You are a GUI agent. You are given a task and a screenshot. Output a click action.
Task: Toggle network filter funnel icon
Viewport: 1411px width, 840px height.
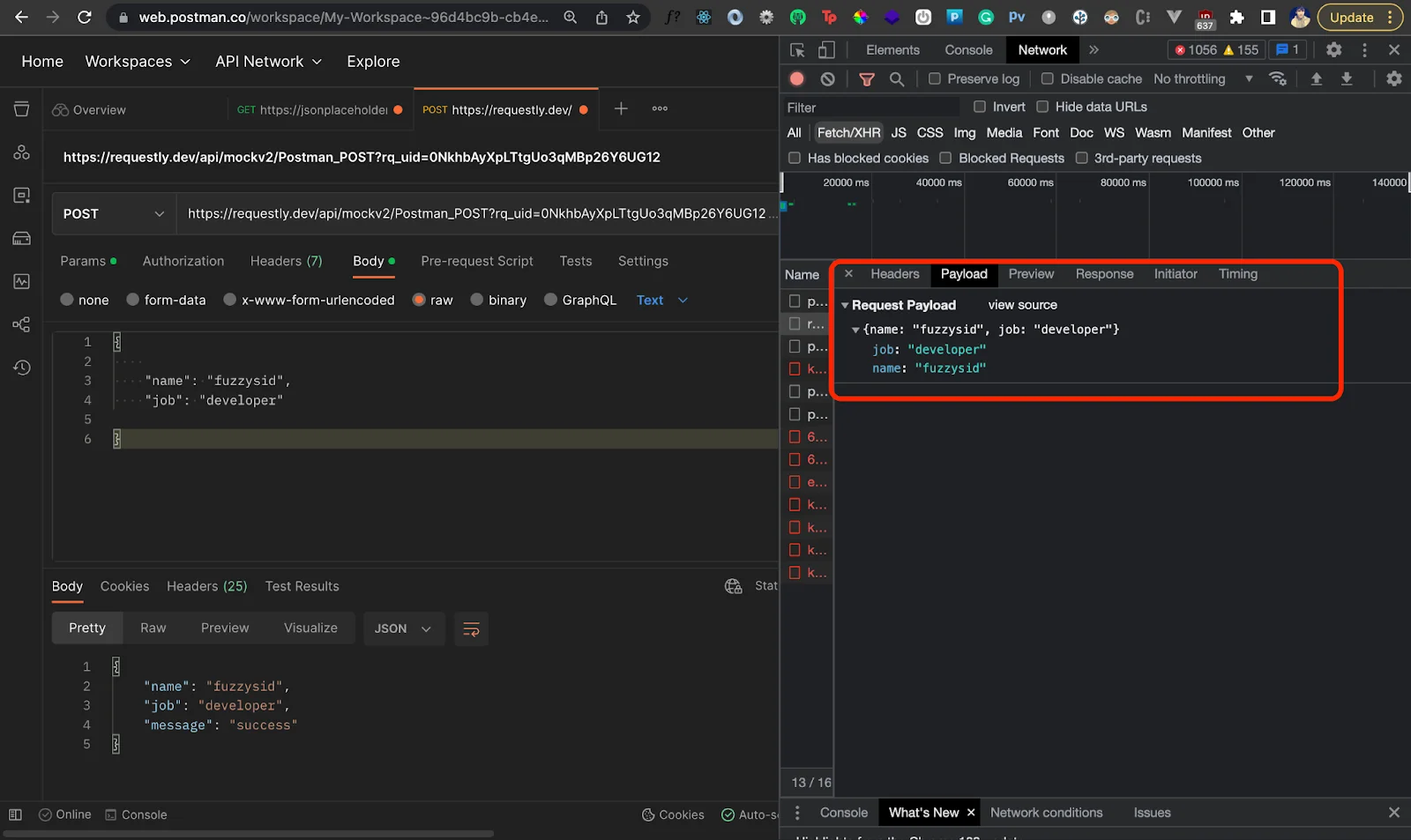867,78
